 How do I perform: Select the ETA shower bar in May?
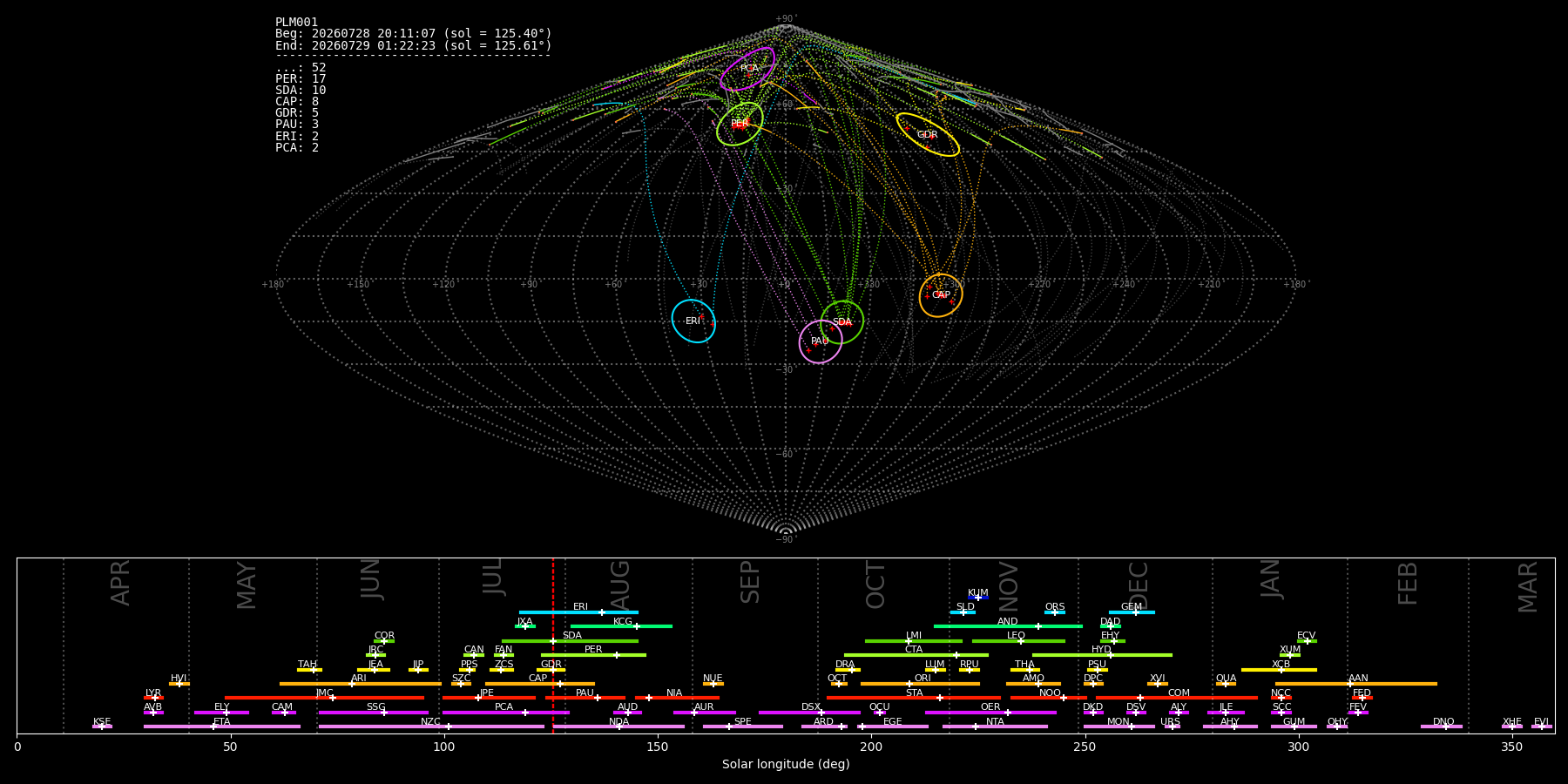[x=222, y=727]
